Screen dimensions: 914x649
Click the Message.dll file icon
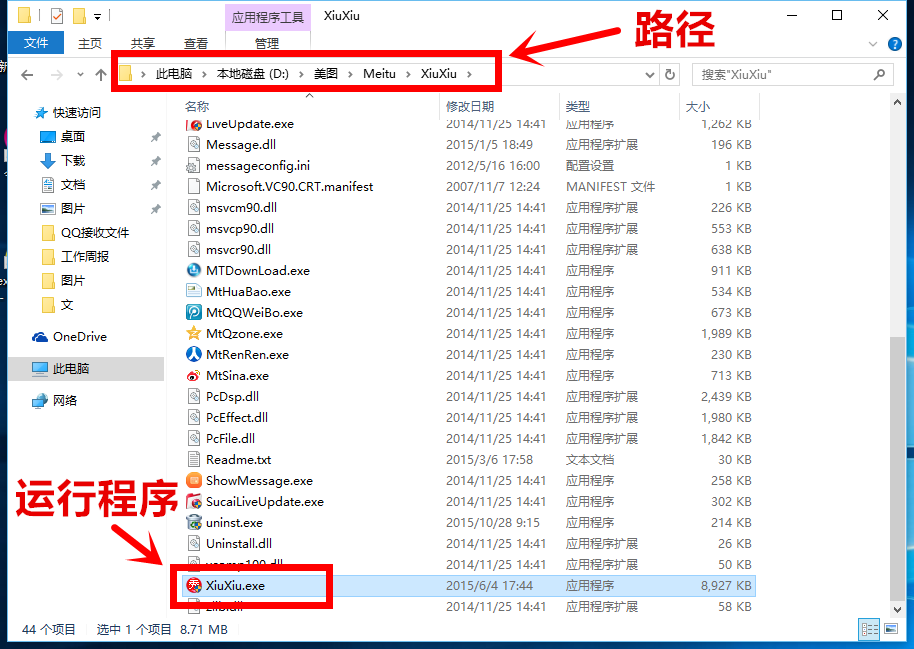[194, 145]
